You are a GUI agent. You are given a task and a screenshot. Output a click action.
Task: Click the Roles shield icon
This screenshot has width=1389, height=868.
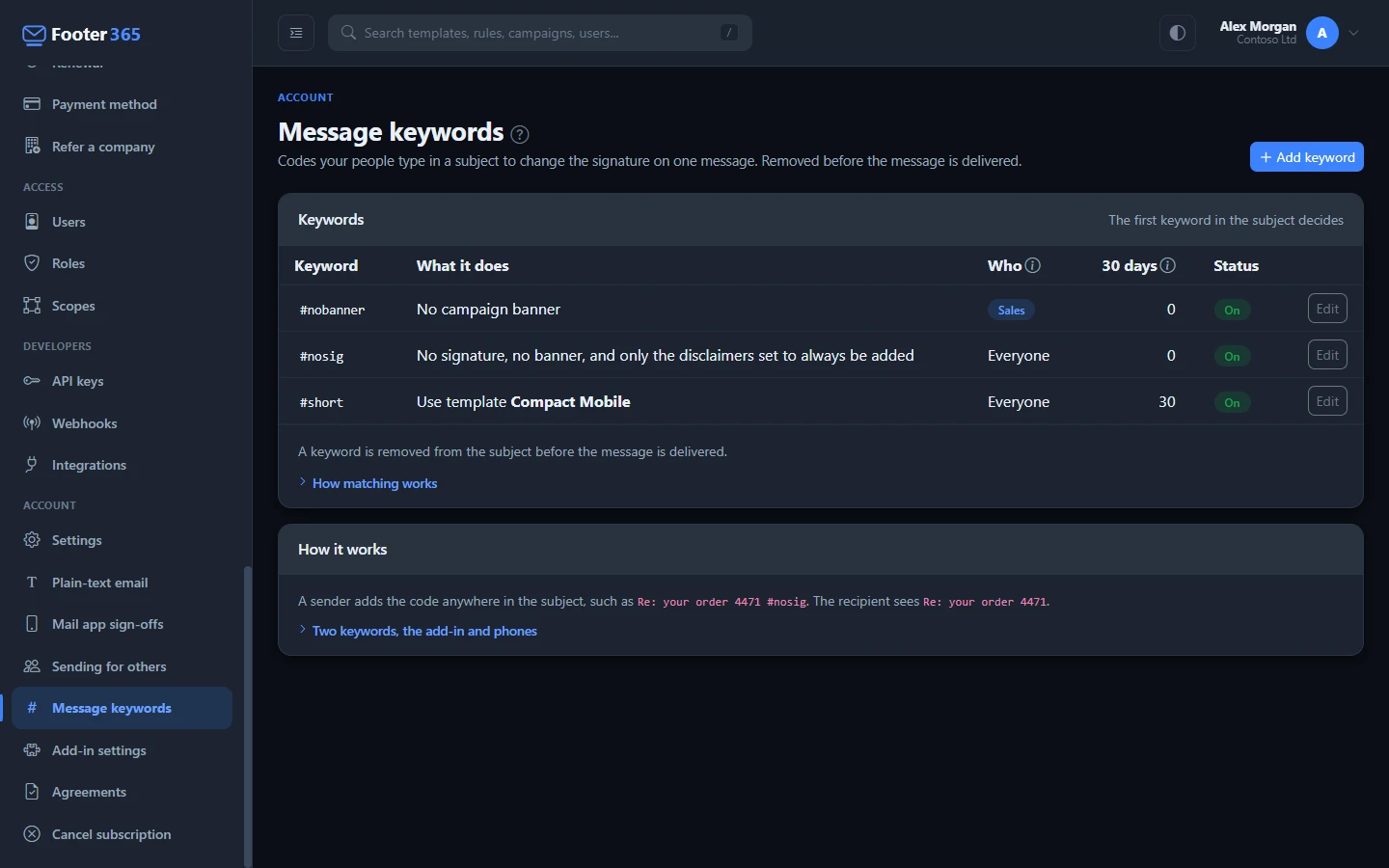(x=32, y=263)
